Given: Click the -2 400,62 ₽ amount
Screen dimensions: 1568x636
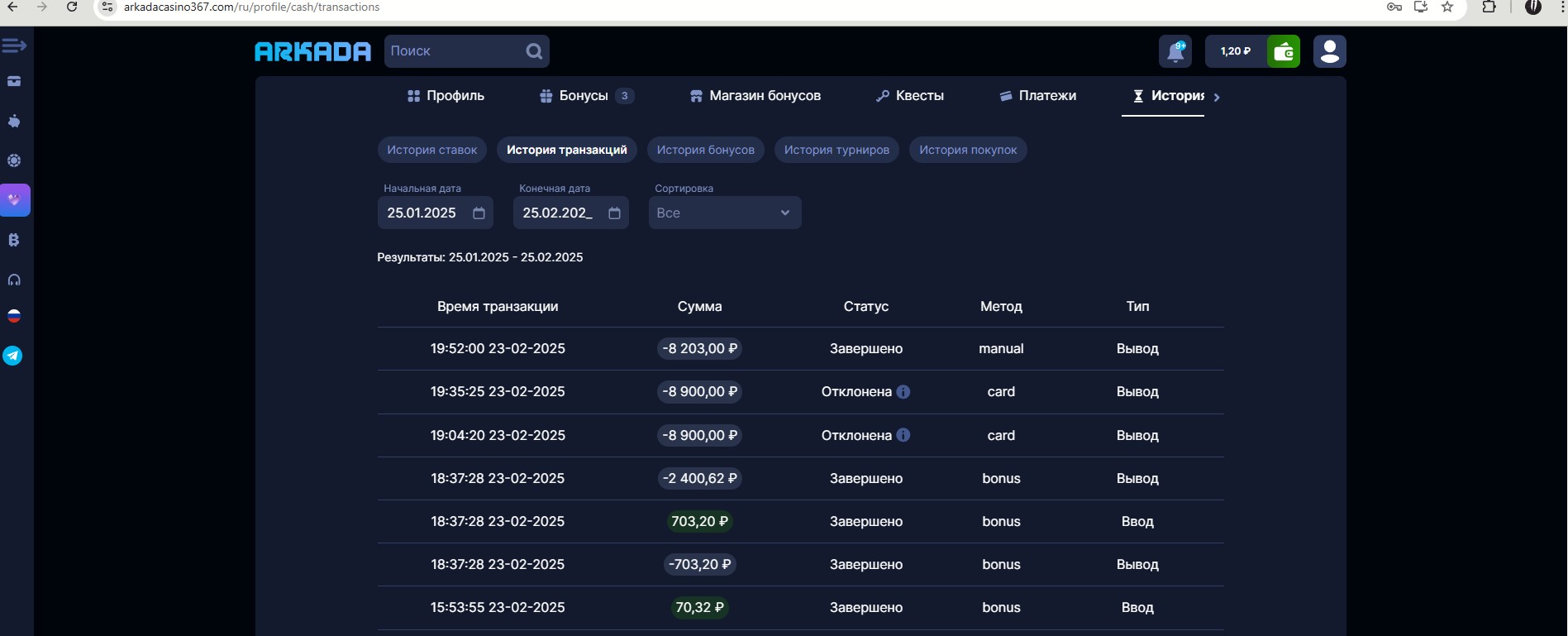Looking at the screenshot, I should point(700,478).
